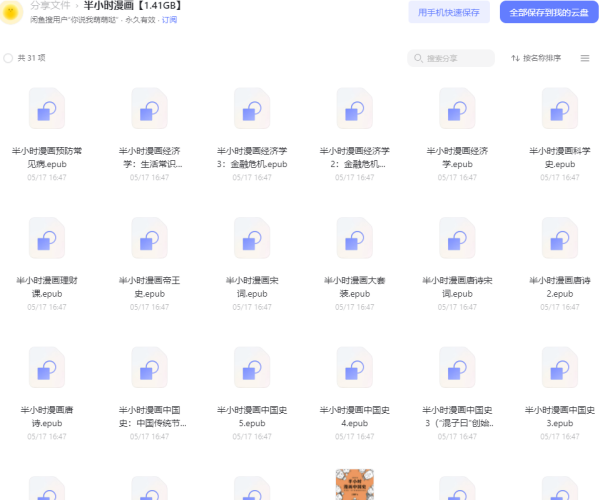This screenshot has height=500, width=600.
Task: Open file icon for 半小时漫画理财课.epub
Action: pos(47,238)
